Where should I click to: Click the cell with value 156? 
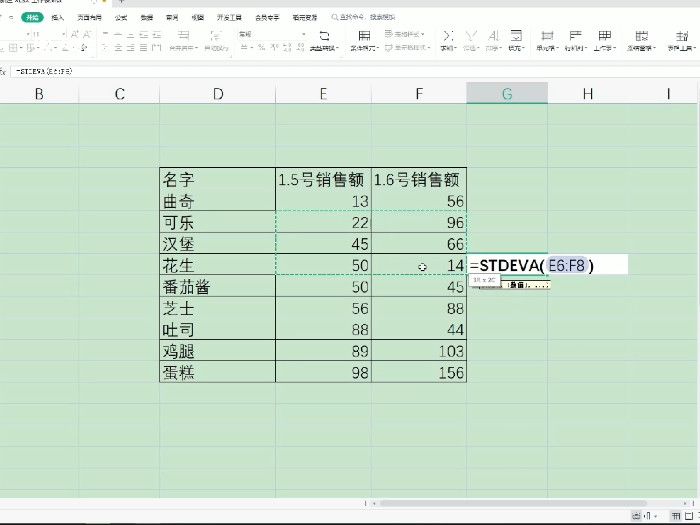click(x=419, y=372)
